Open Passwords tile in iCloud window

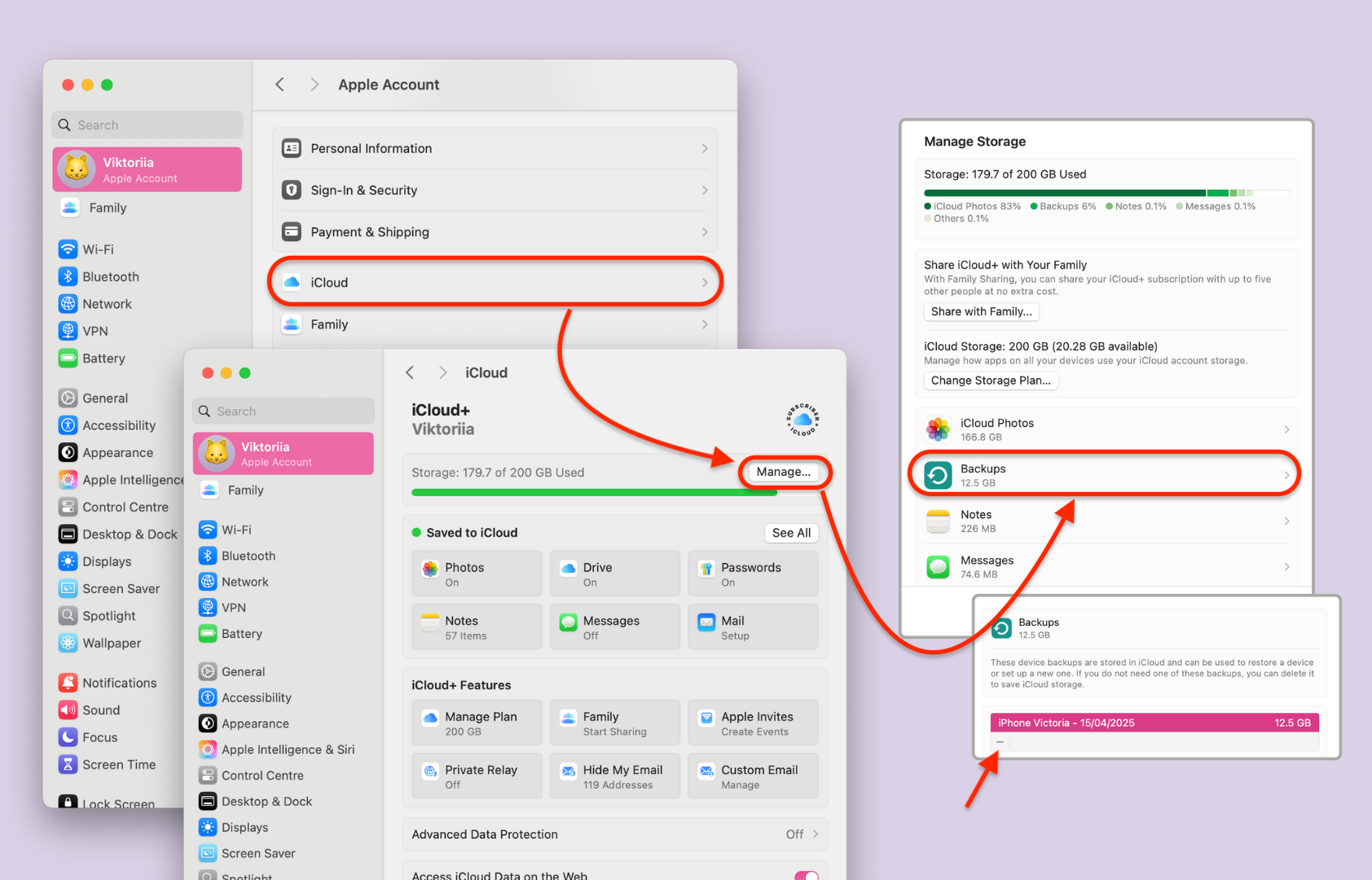click(754, 574)
